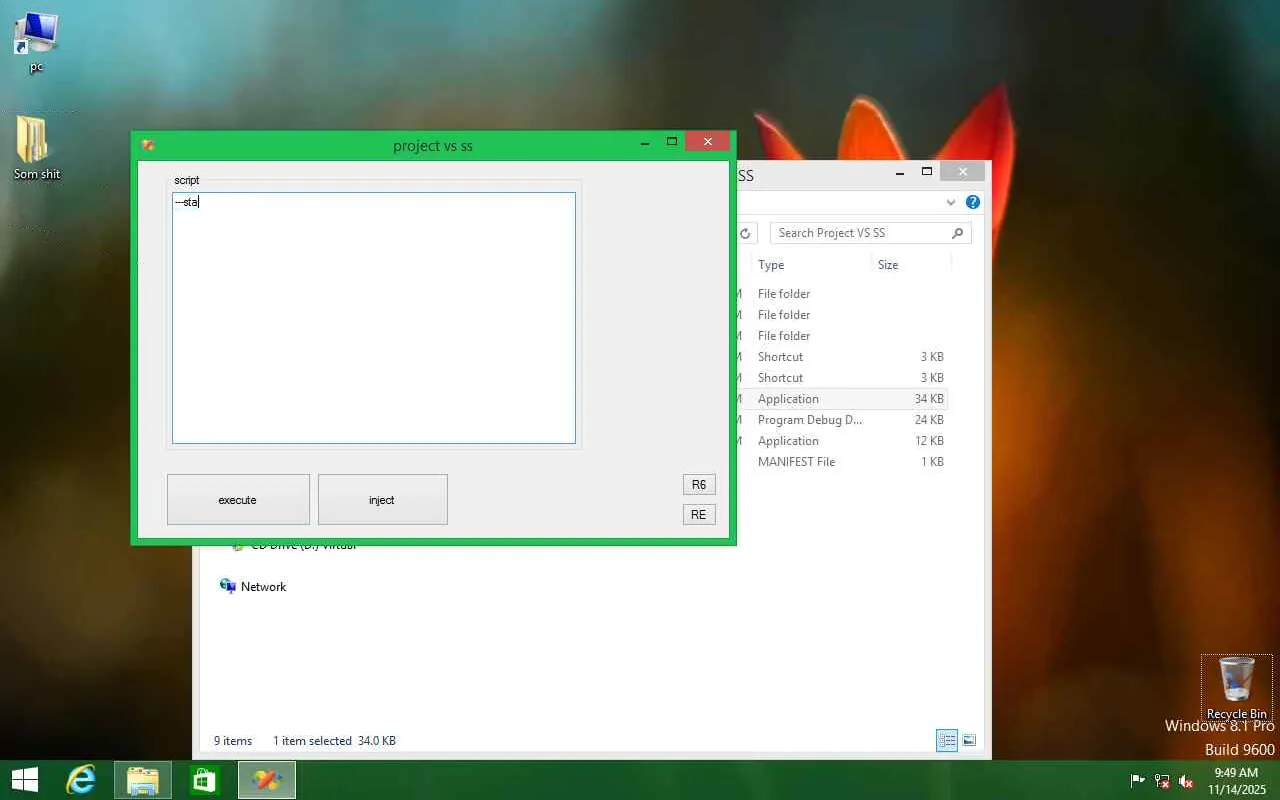The height and width of the screenshot is (800, 1280).
Task: Click the RE button in project vs ss
Action: 699,514
